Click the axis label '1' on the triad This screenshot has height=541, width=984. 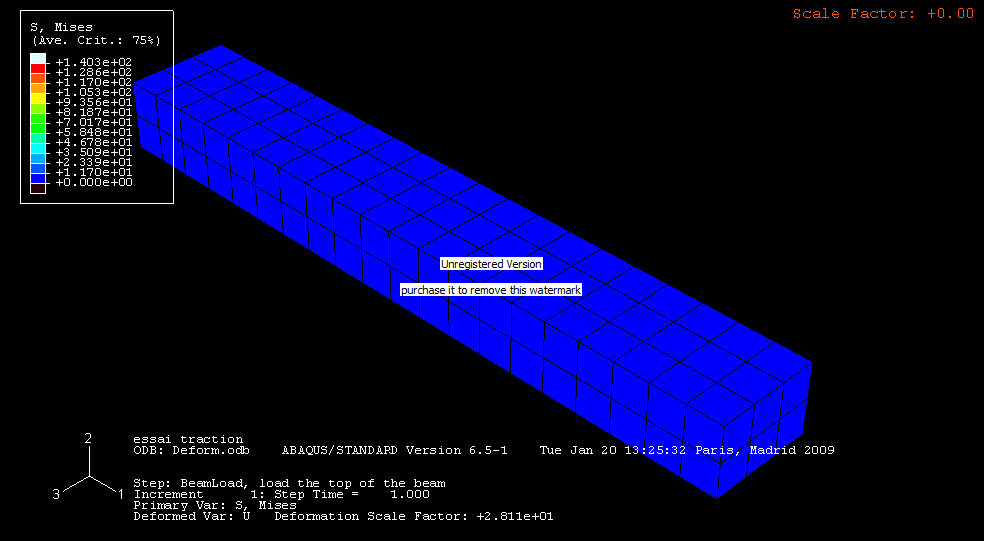point(120,495)
